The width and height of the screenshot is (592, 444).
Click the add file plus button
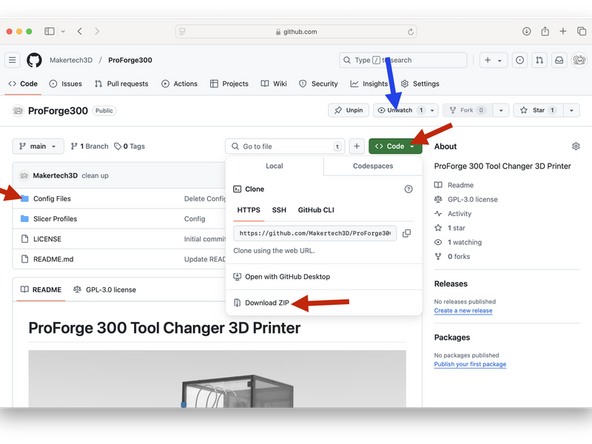click(356, 146)
